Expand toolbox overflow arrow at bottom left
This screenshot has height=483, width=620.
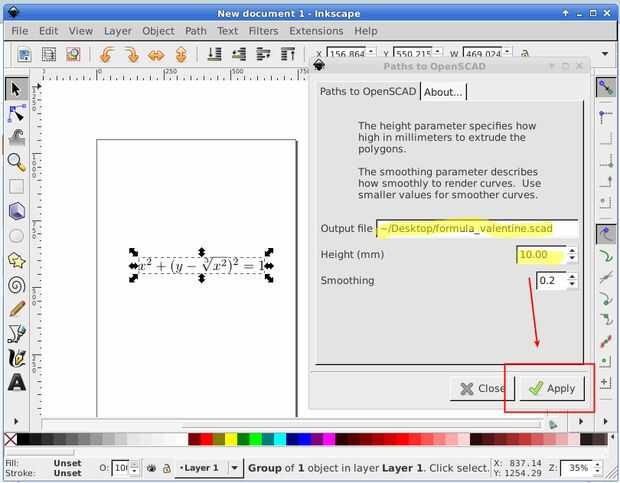tap(16, 421)
